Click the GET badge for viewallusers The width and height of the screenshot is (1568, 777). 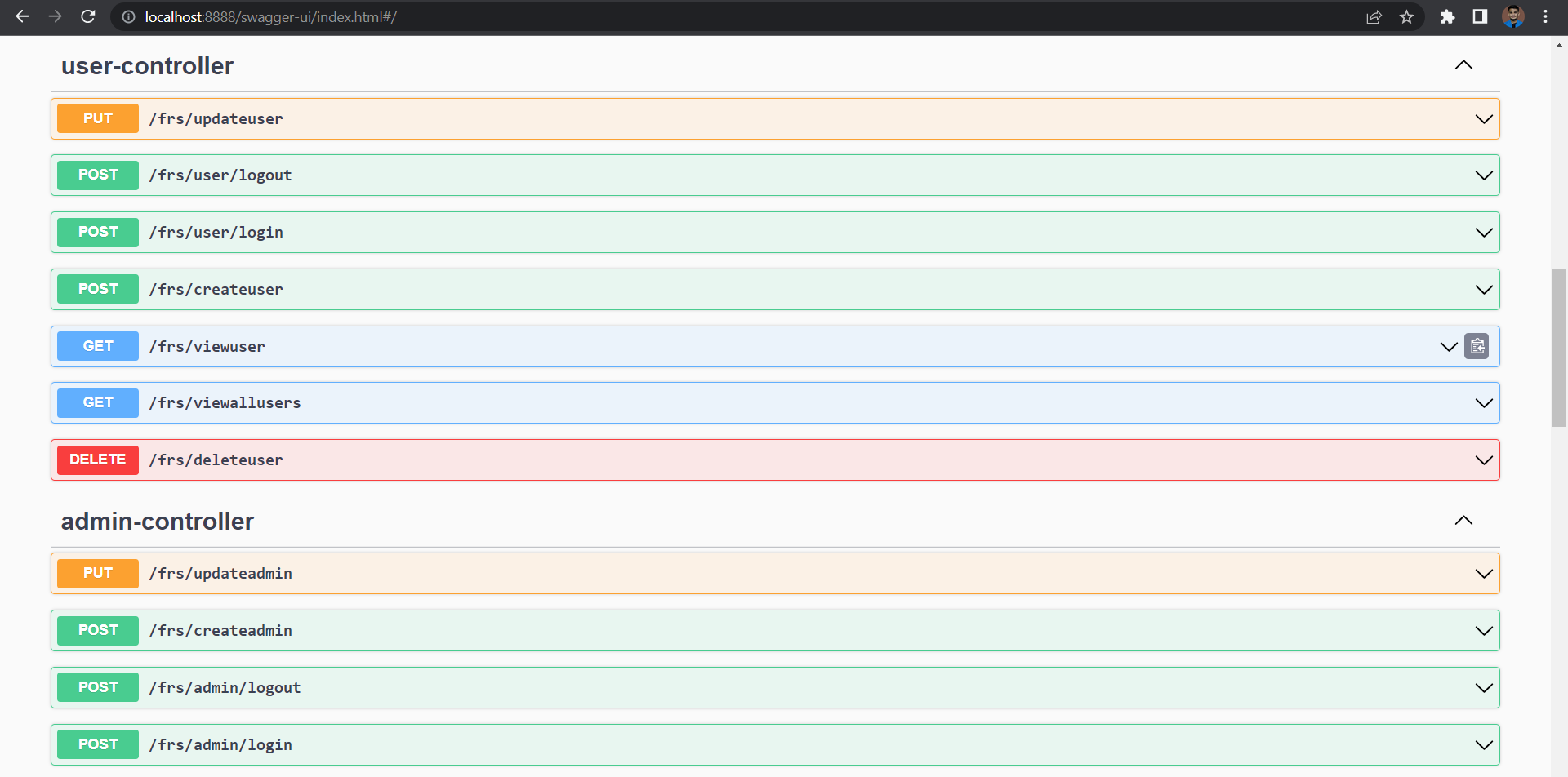pos(98,402)
